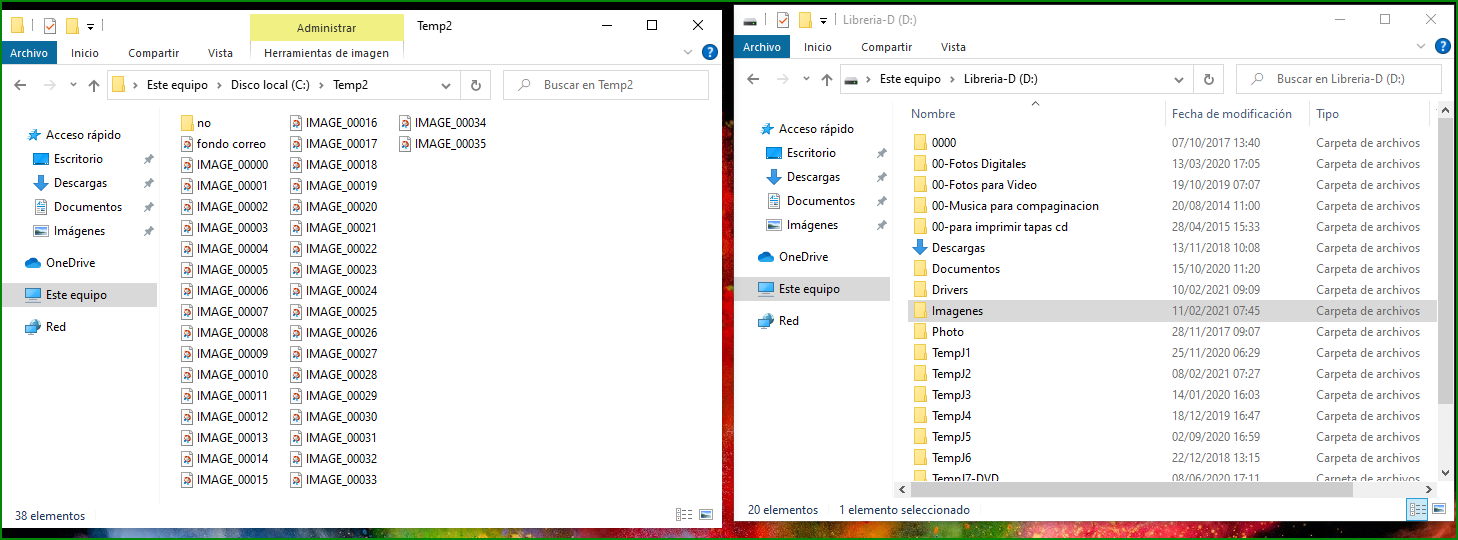
Task: Switch Libreria-D window to large icons view
Action: (x=1439, y=509)
